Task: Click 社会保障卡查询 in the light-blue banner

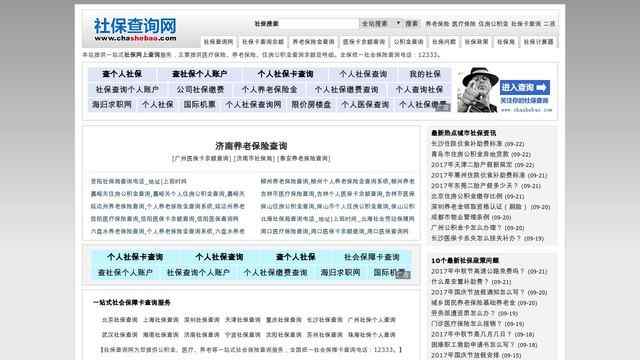Action: tap(371, 257)
